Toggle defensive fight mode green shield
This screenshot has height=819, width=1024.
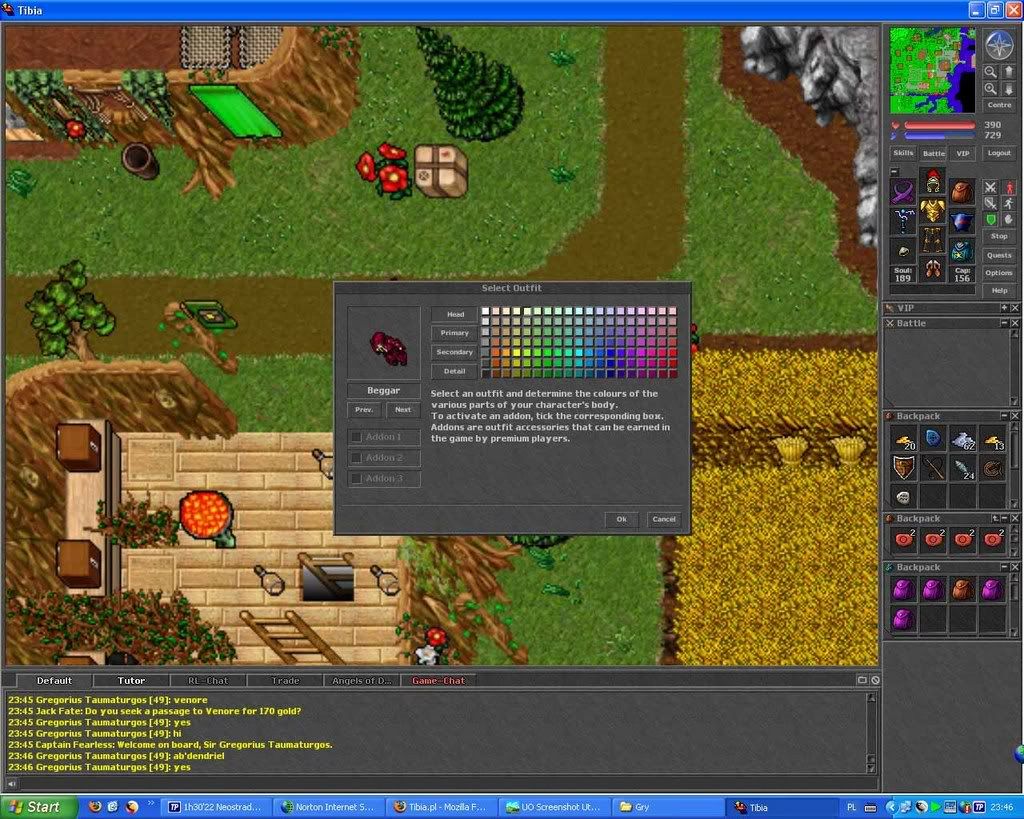click(991, 220)
